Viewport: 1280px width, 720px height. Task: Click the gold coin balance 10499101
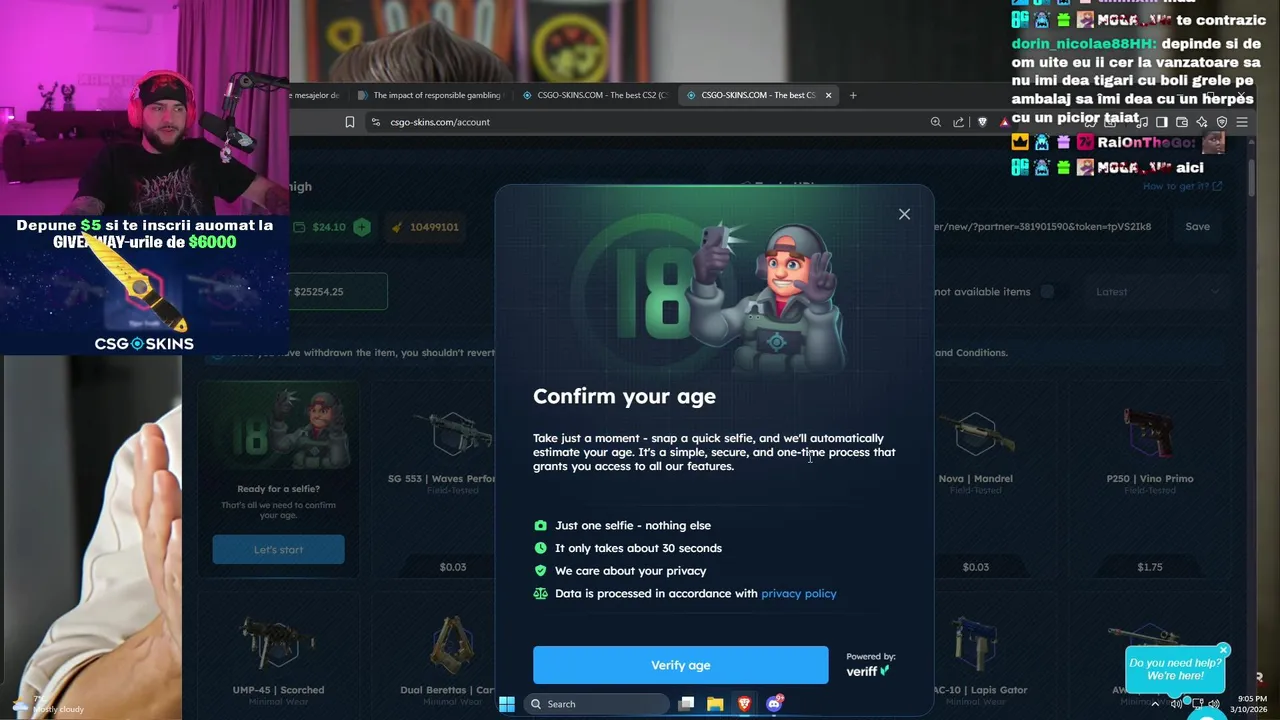425,227
